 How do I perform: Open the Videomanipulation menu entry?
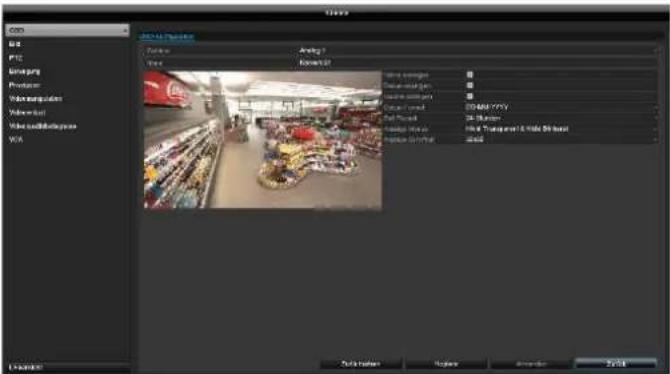[35, 99]
